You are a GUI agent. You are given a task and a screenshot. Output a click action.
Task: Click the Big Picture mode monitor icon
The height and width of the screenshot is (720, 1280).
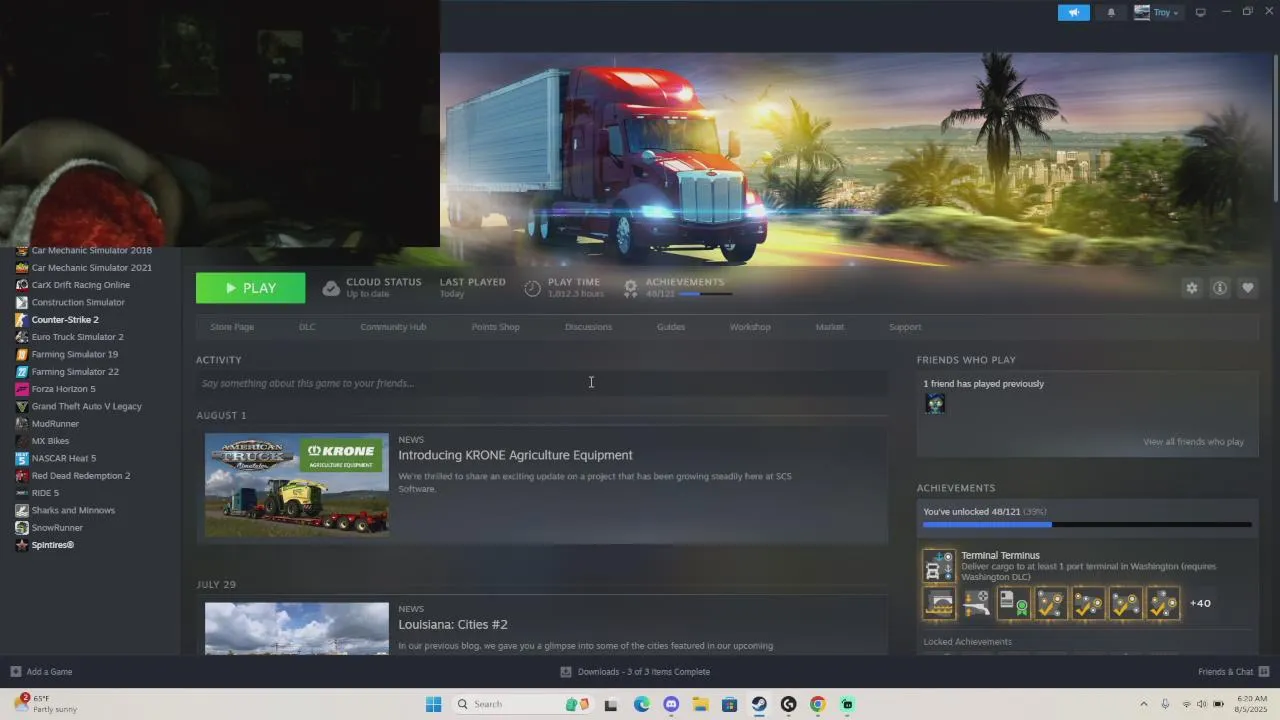tap(1200, 12)
